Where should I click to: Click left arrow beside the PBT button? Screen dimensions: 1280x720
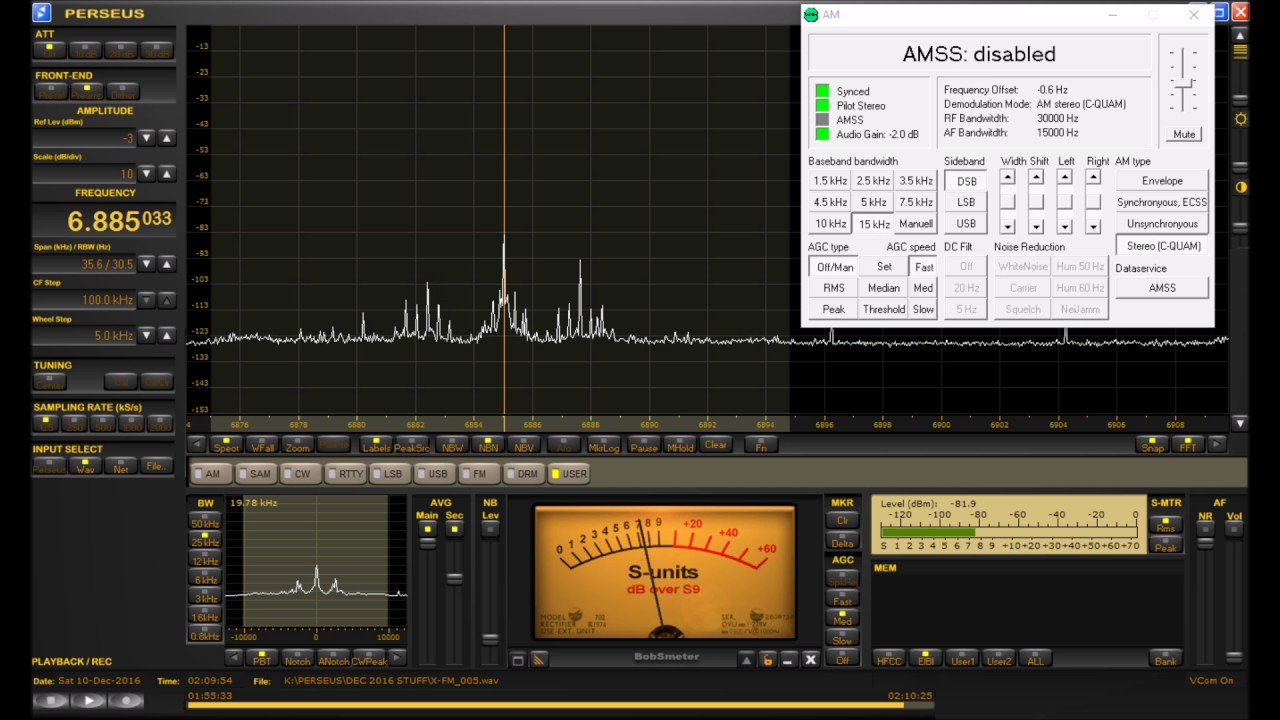[233, 658]
